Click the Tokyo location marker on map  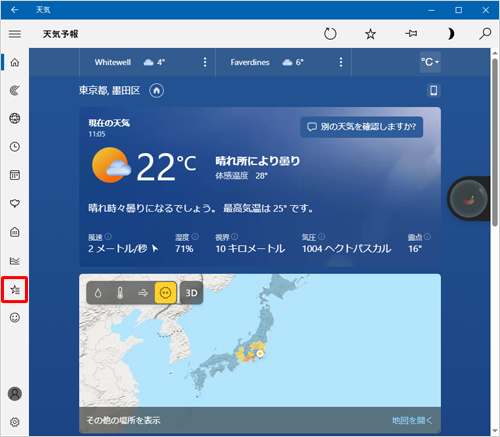[x=260, y=354]
